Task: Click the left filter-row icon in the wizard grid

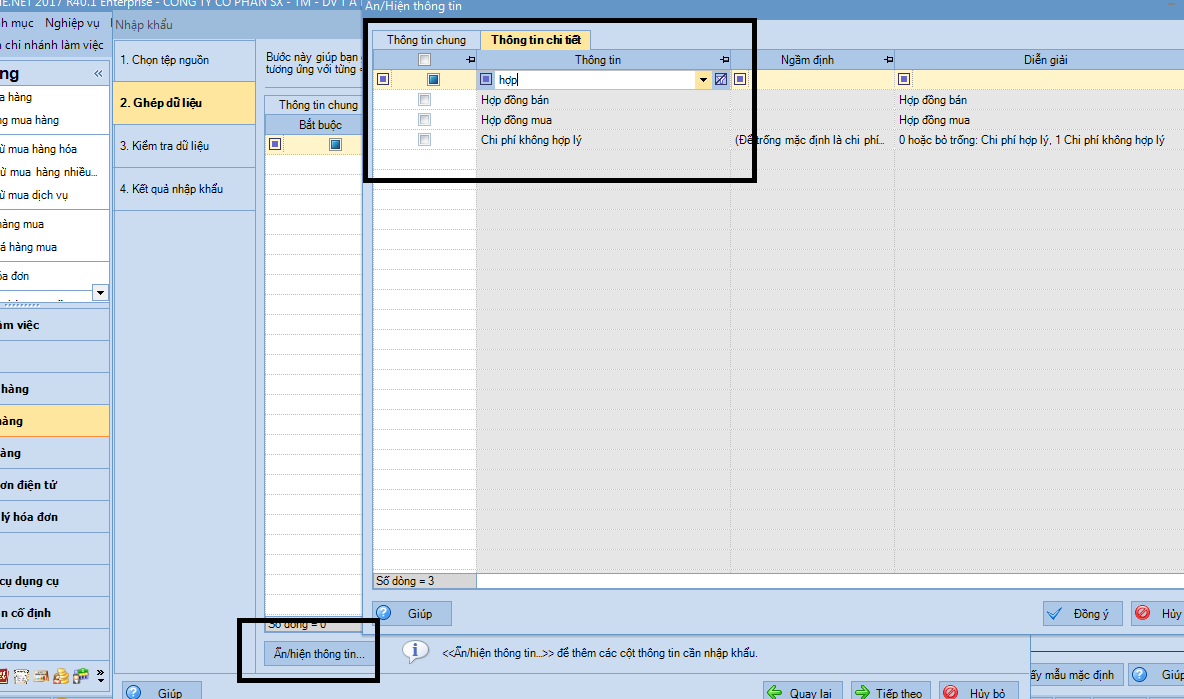Action: pyautogui.click(x=276, y=144)
